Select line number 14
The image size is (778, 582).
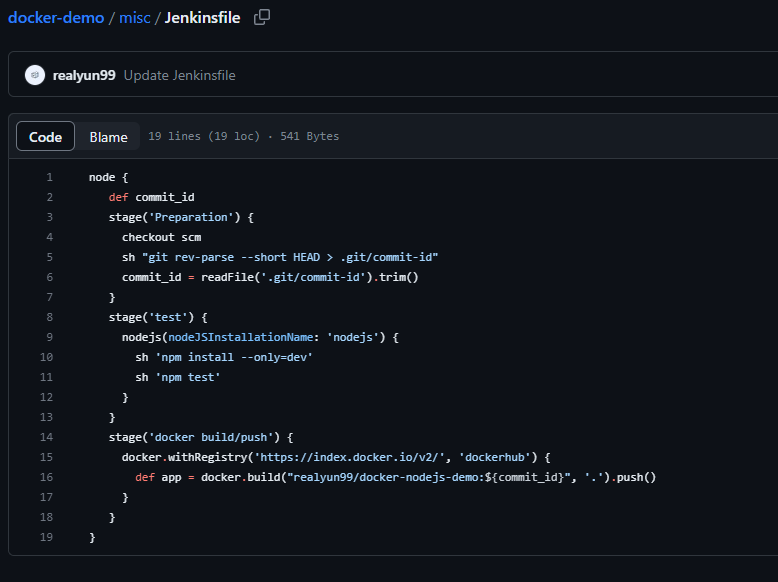pos(46,437)
